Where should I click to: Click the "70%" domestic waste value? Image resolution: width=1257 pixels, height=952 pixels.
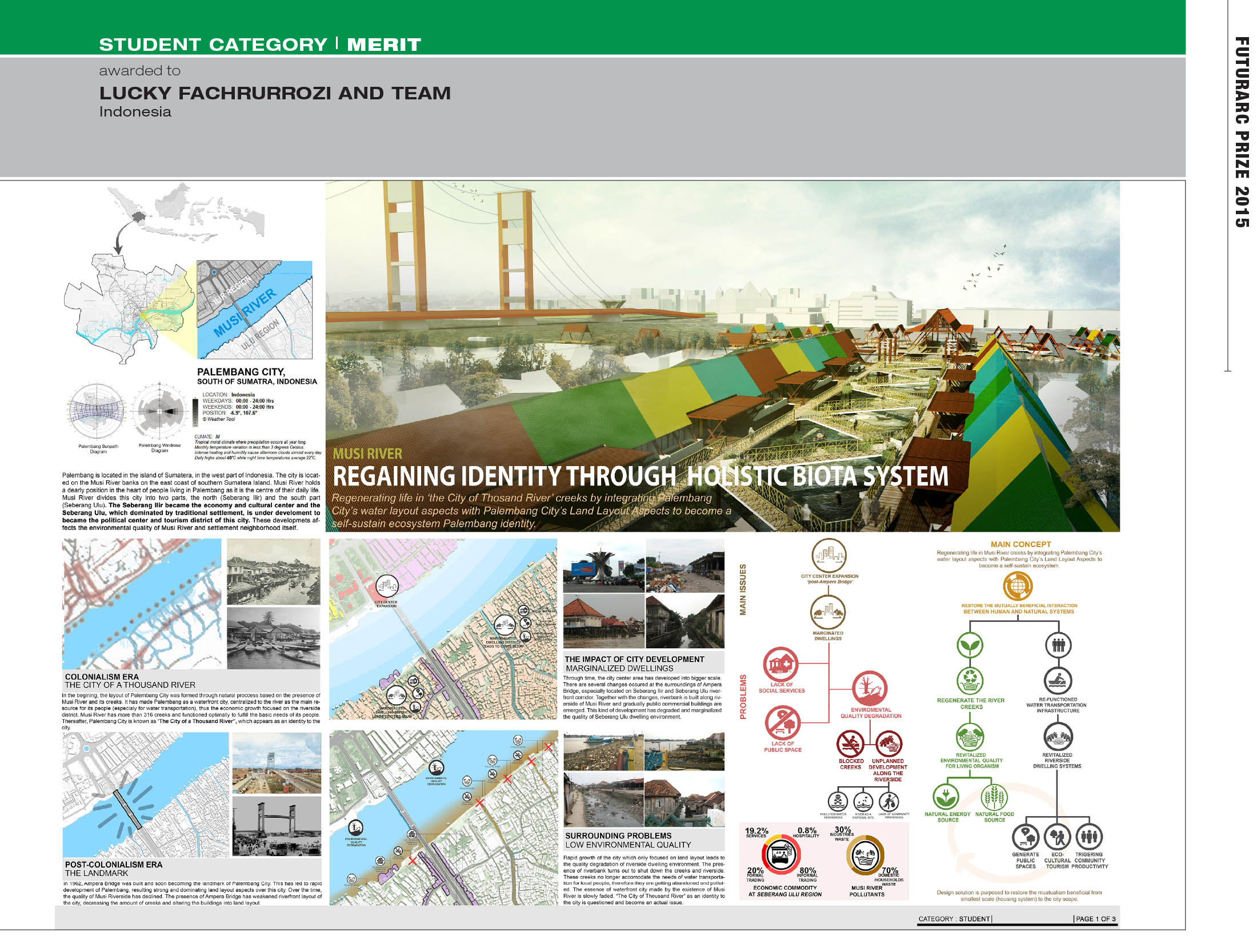(890, 871)
